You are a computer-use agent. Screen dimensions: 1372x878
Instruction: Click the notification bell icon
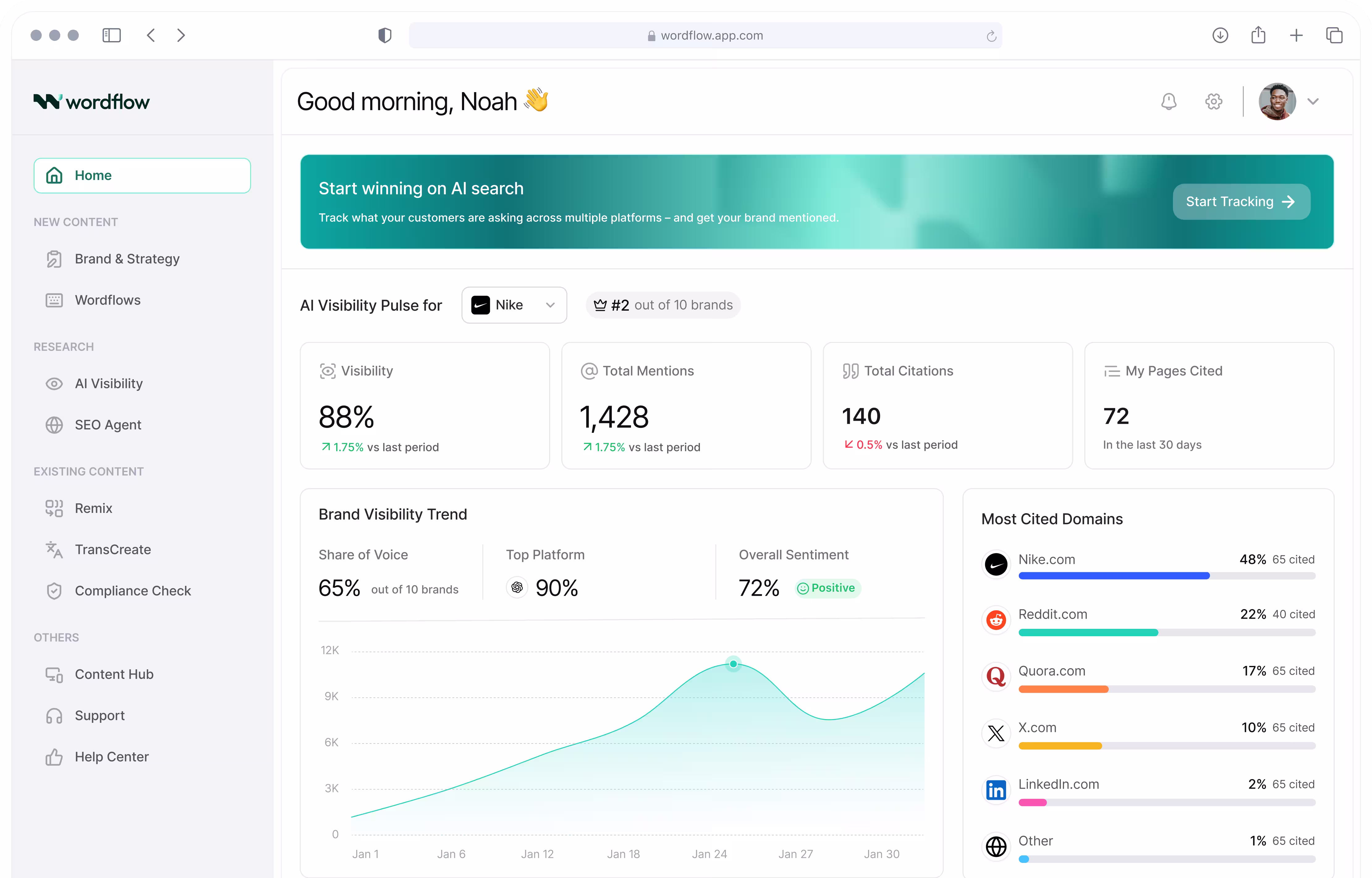tap(1169, 101)
